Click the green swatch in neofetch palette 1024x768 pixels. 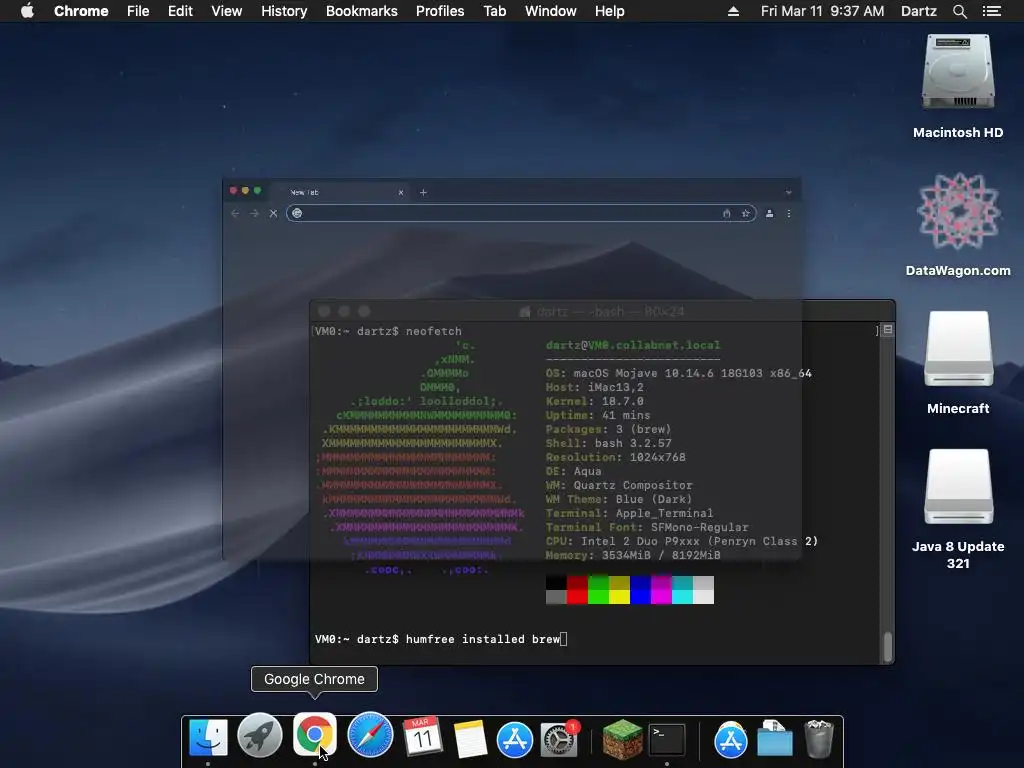point(598,590)
